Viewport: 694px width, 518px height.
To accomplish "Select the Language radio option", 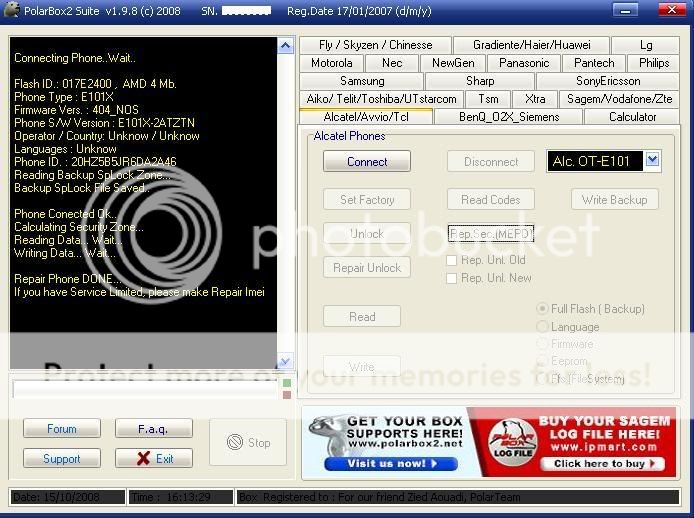I will [542, 327].
